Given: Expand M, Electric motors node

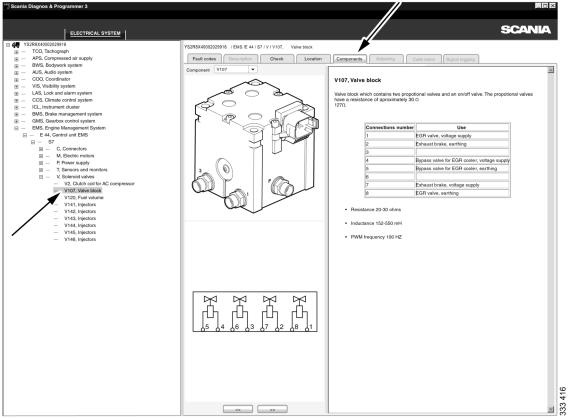Looking at the screenshot, I should 41,156.
